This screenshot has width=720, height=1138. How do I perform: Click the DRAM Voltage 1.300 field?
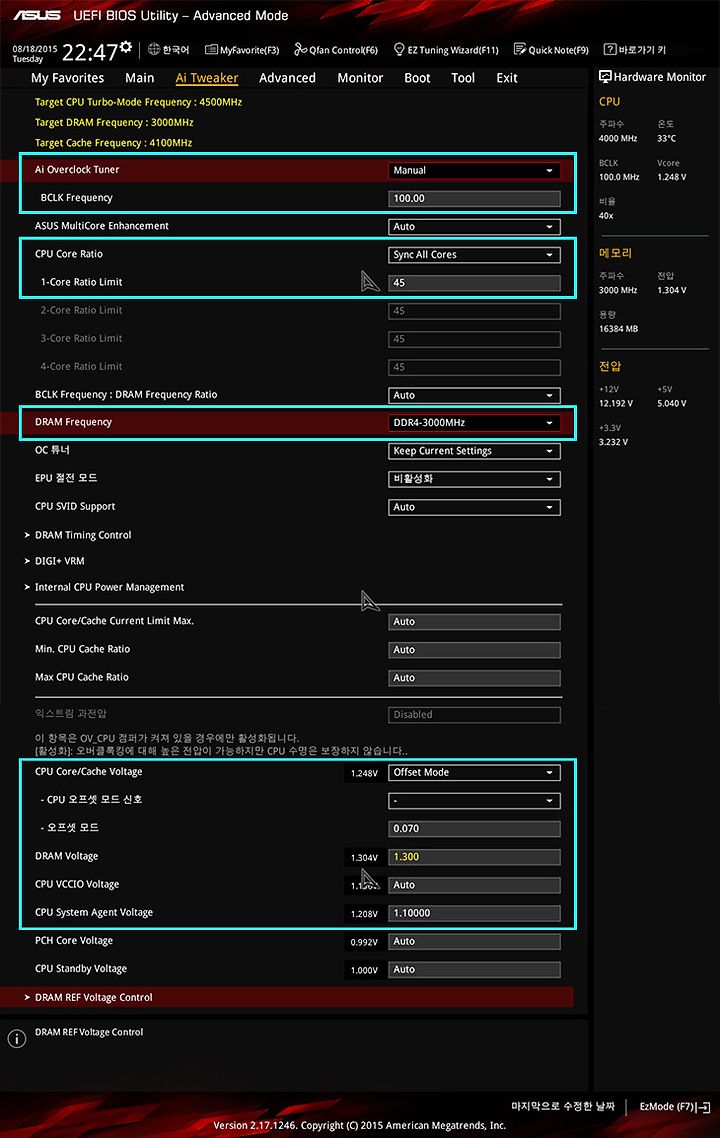(475, 857)
